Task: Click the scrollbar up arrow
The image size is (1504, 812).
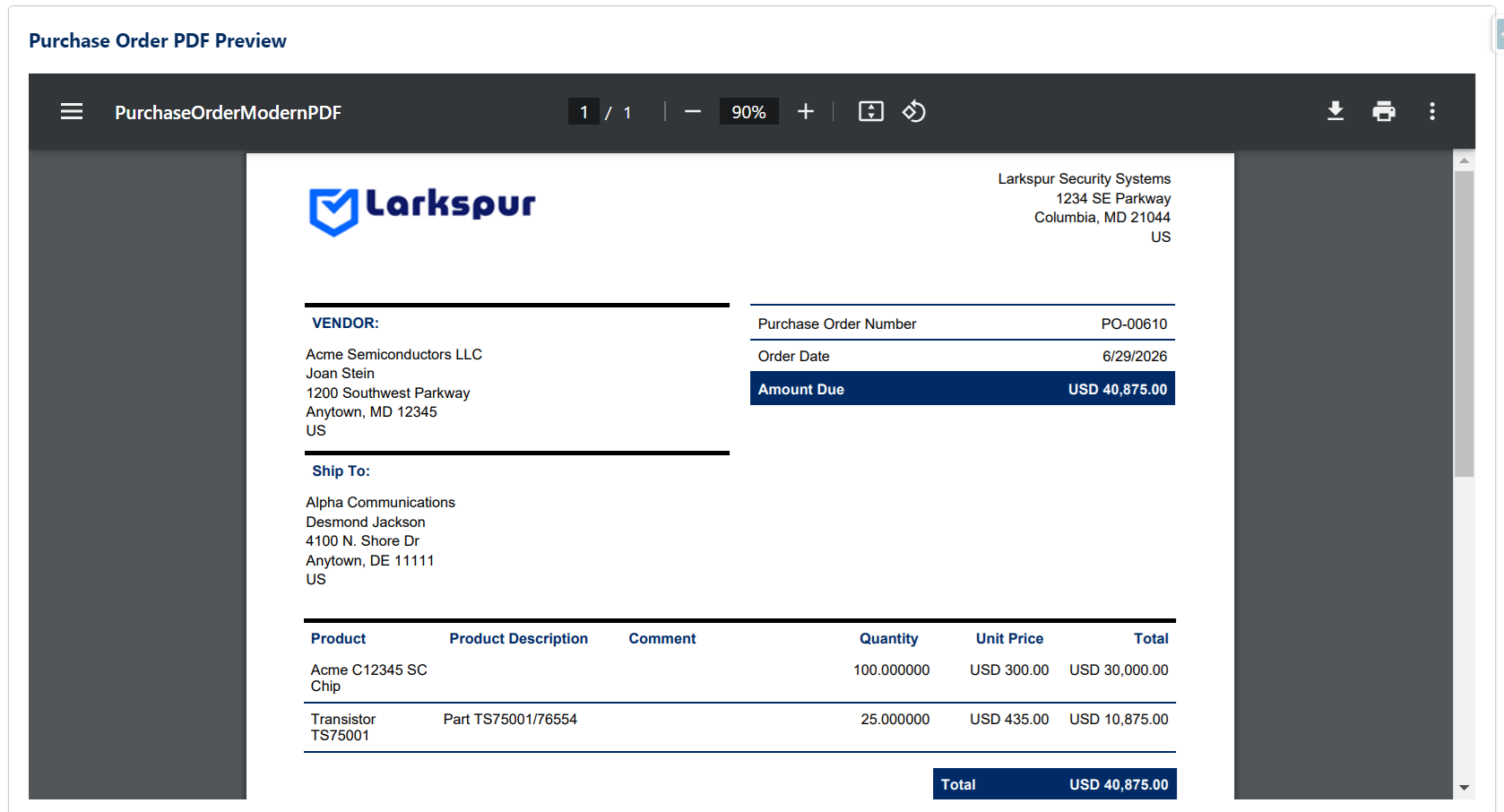Action: tap(1464, 160)
